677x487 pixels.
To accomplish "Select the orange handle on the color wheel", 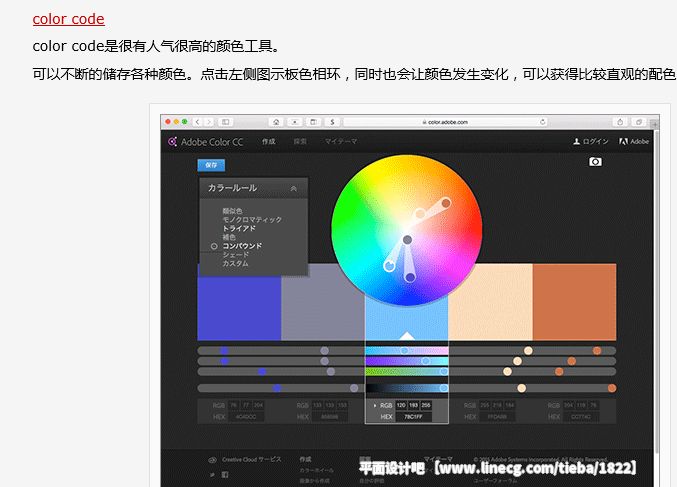I will click(446, 202).
